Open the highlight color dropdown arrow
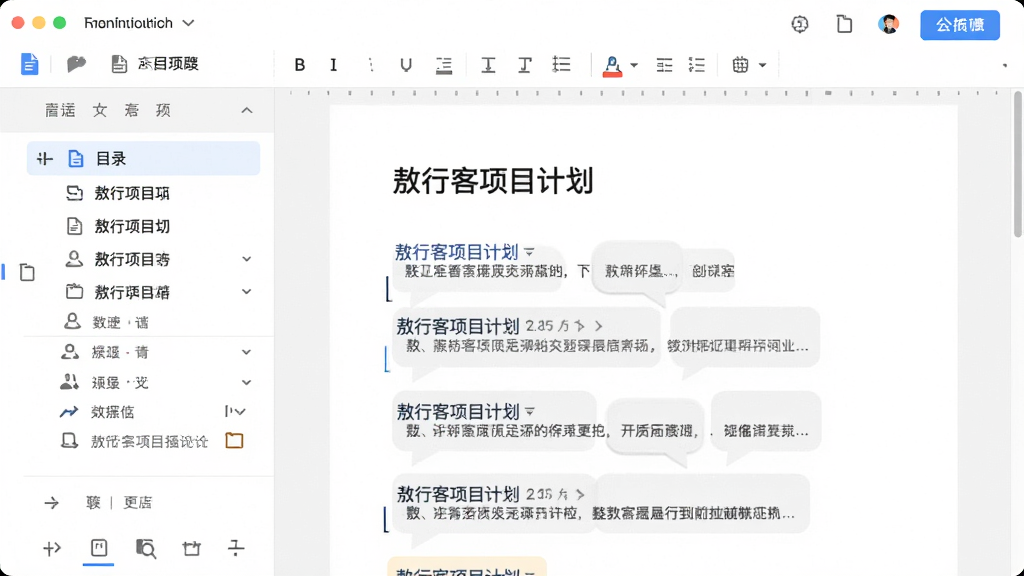The image size is (1024, 576). click(634, 65)
